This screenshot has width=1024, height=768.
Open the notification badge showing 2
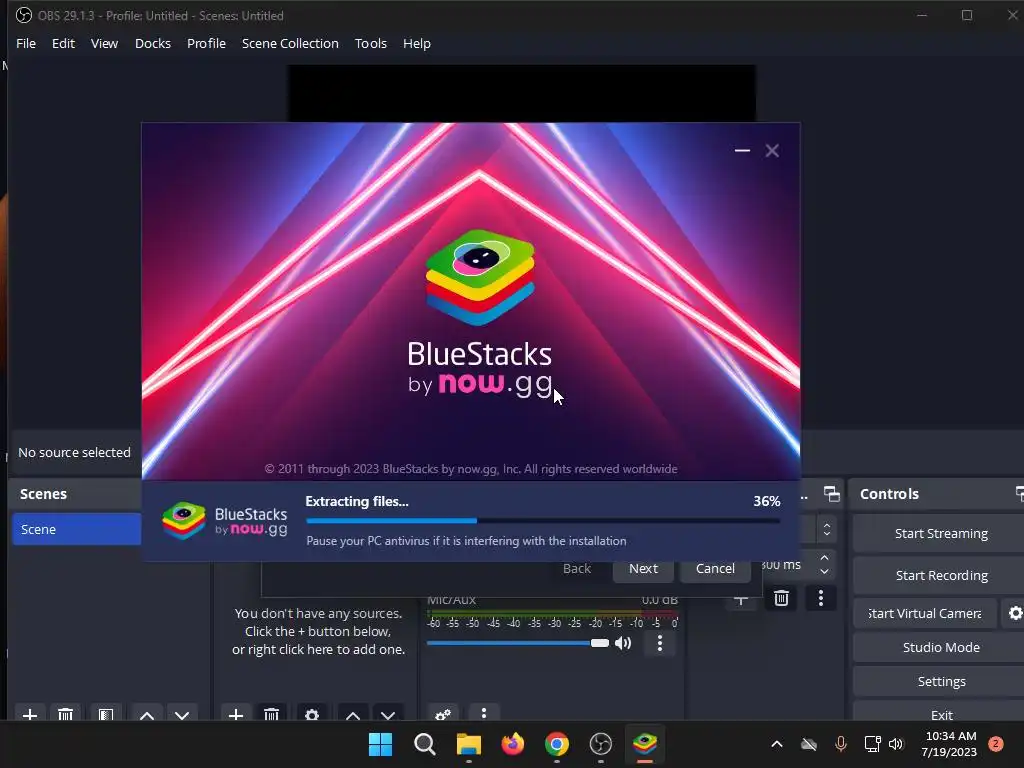pos(996,744)
